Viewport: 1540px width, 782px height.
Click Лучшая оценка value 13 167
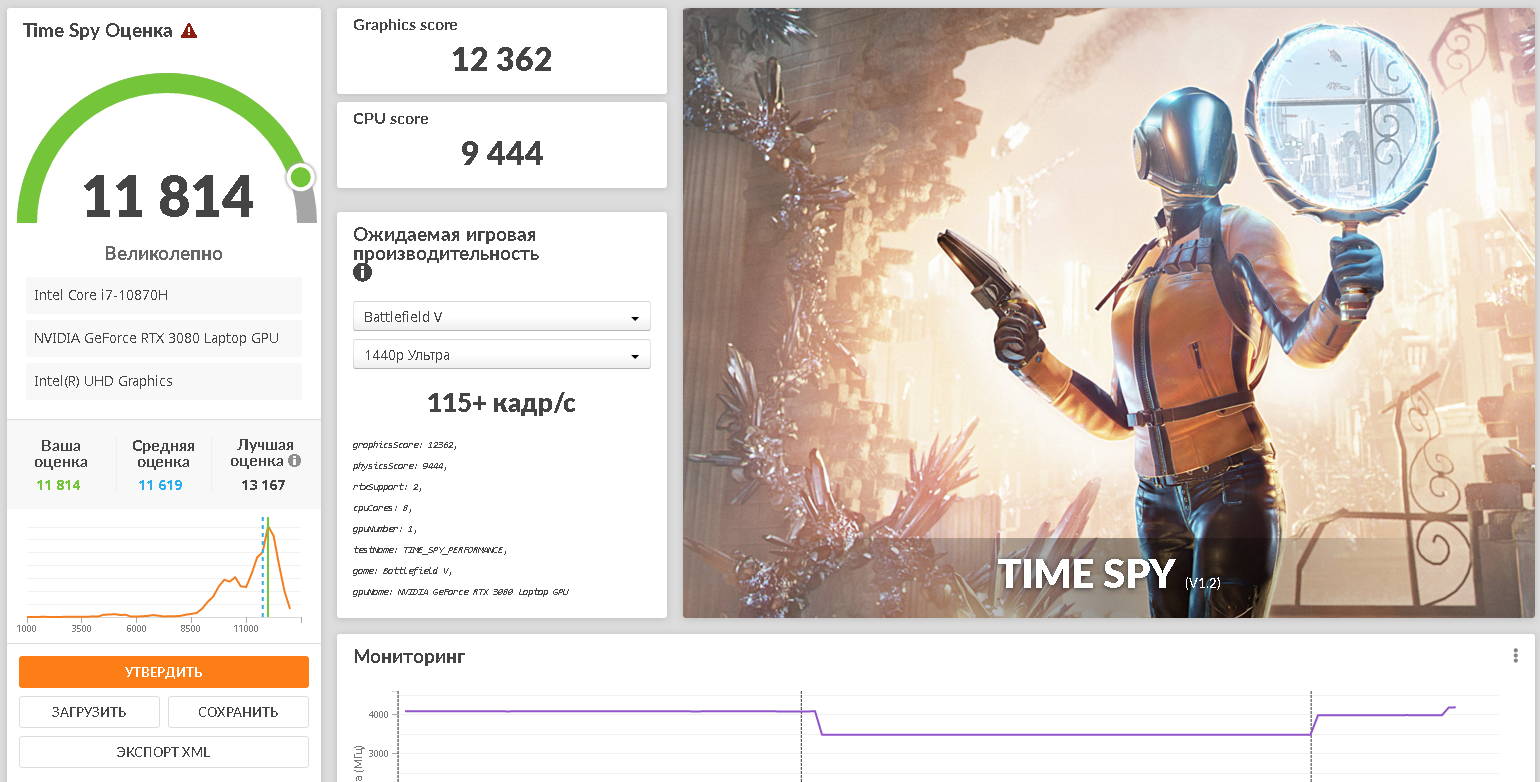pos(263,485)
